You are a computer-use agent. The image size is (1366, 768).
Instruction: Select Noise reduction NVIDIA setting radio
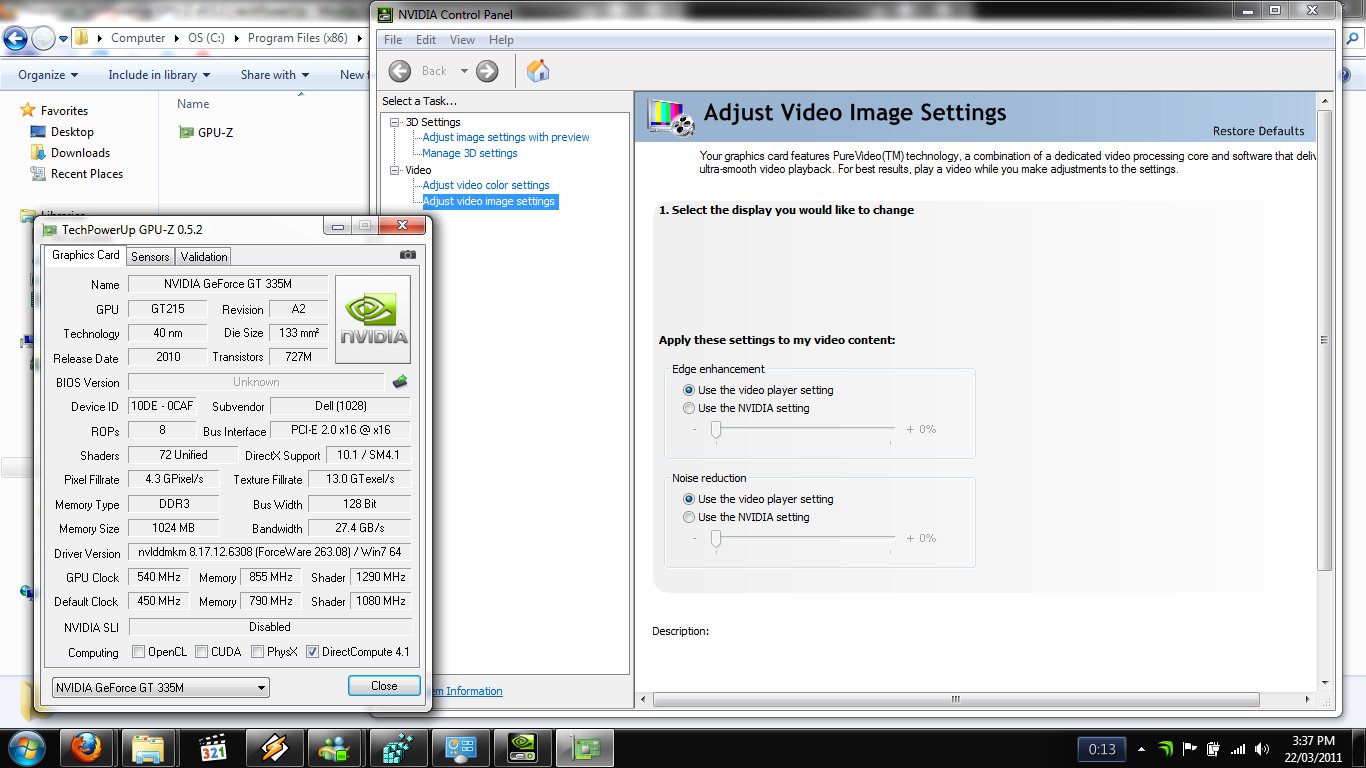689,517
